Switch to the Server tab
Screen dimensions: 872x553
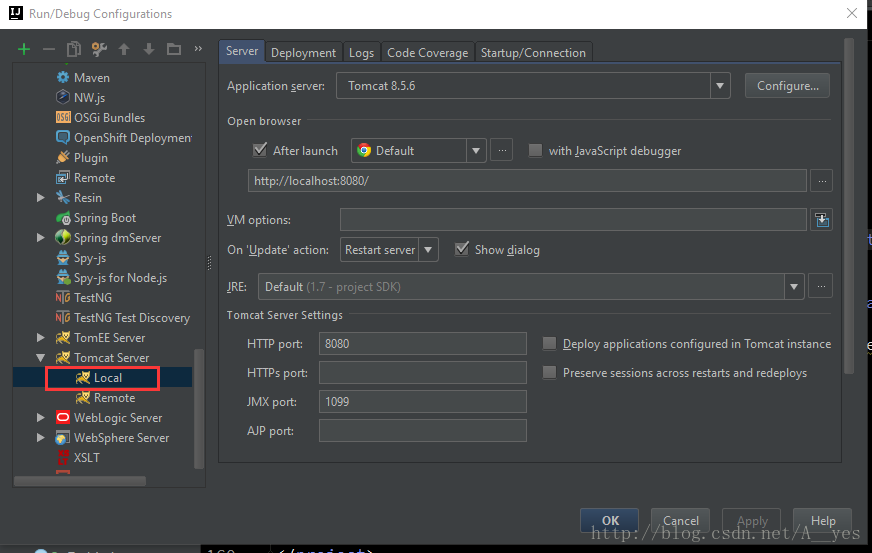[242, 51]
